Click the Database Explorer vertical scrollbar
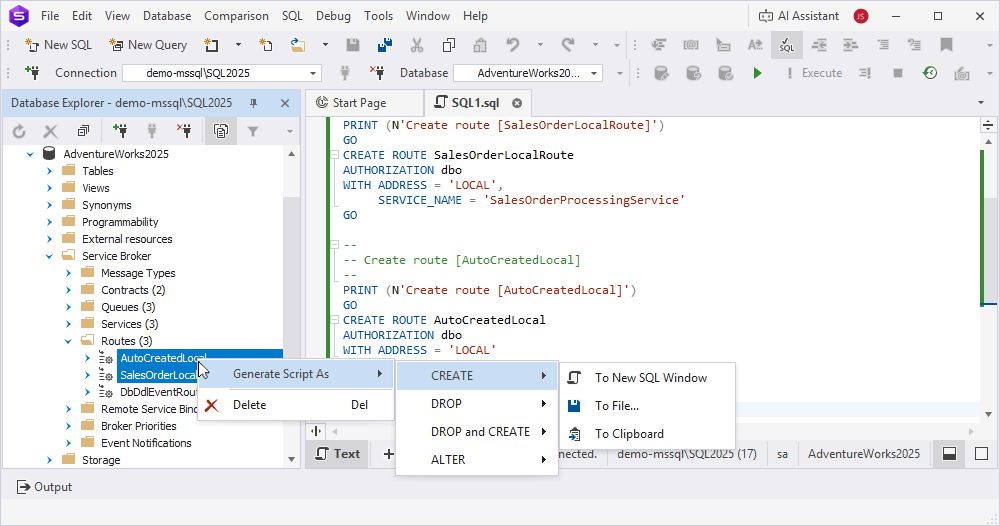 pos(291,307)
